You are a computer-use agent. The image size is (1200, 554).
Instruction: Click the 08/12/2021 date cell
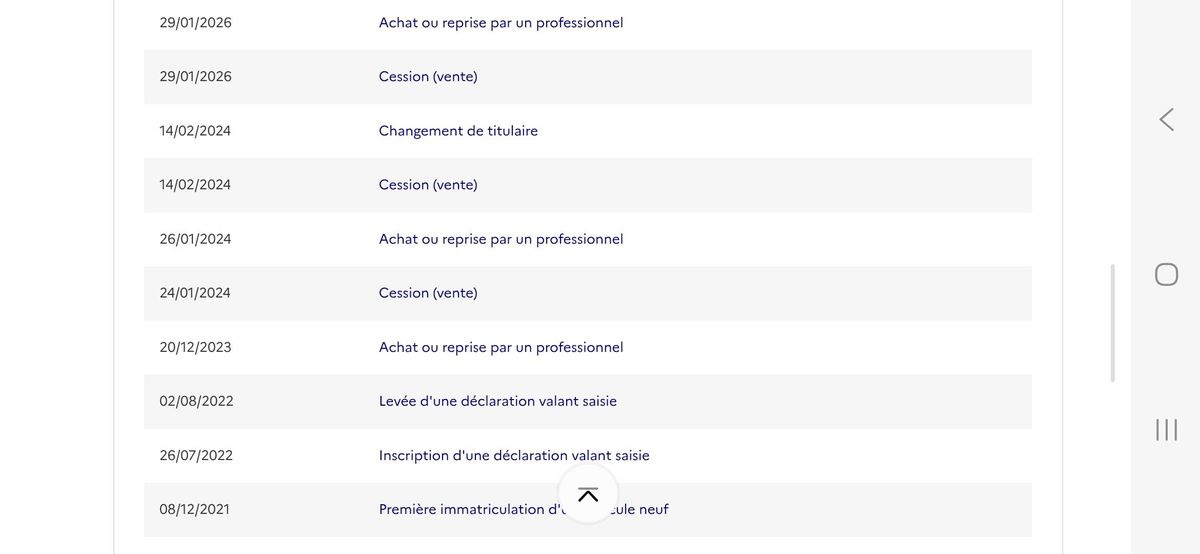click(x=194, y=509)
